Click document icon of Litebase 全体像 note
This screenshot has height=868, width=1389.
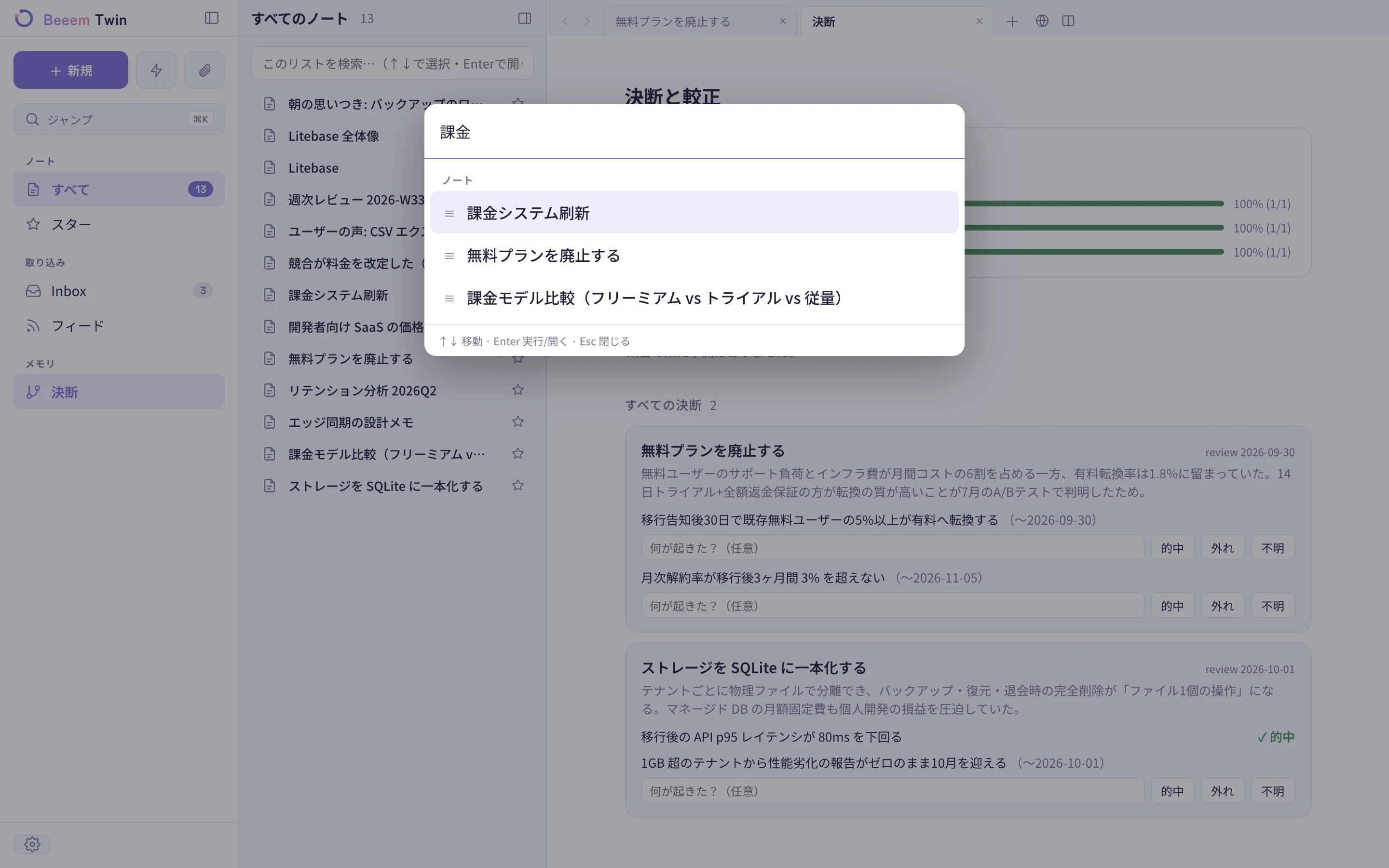269,136
